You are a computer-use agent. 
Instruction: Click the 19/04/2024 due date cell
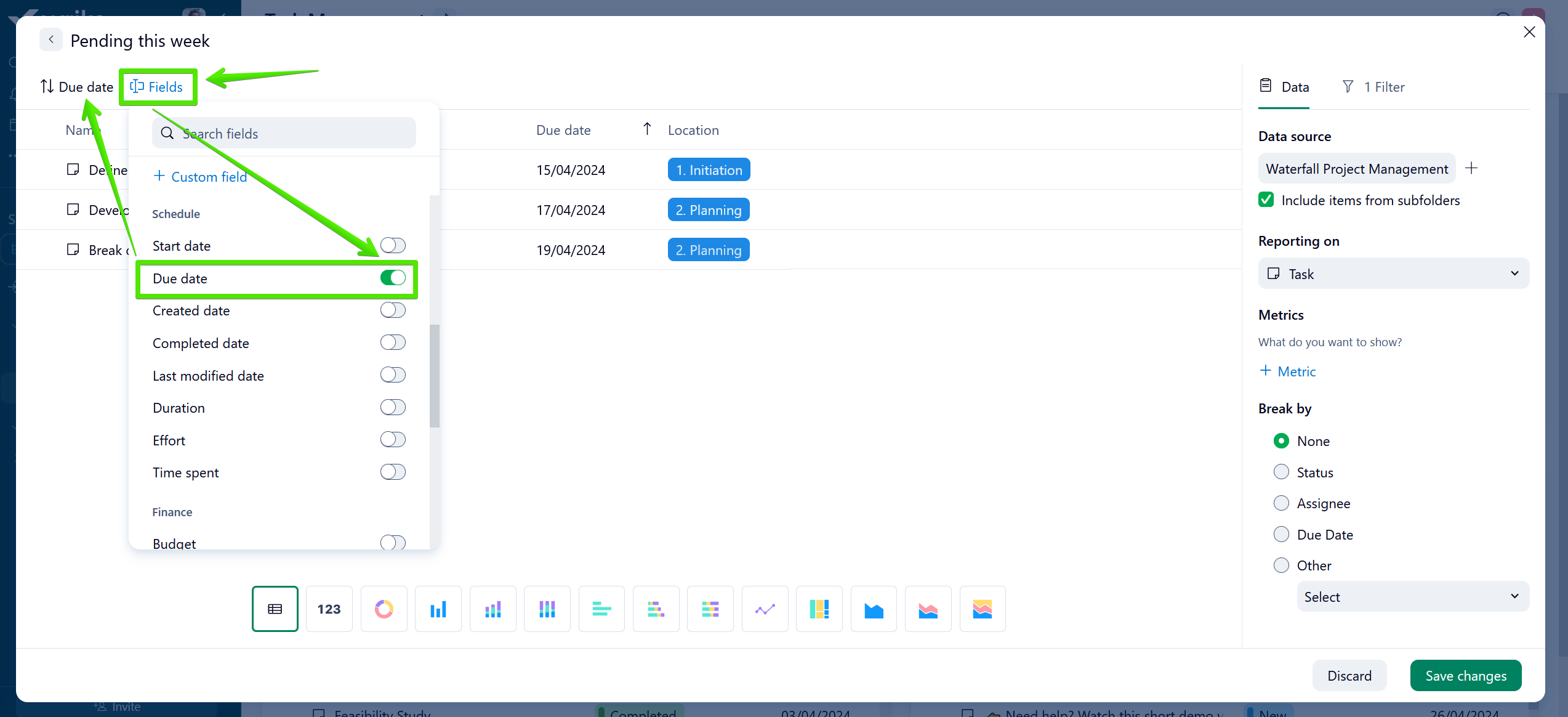tap(571, 249)
